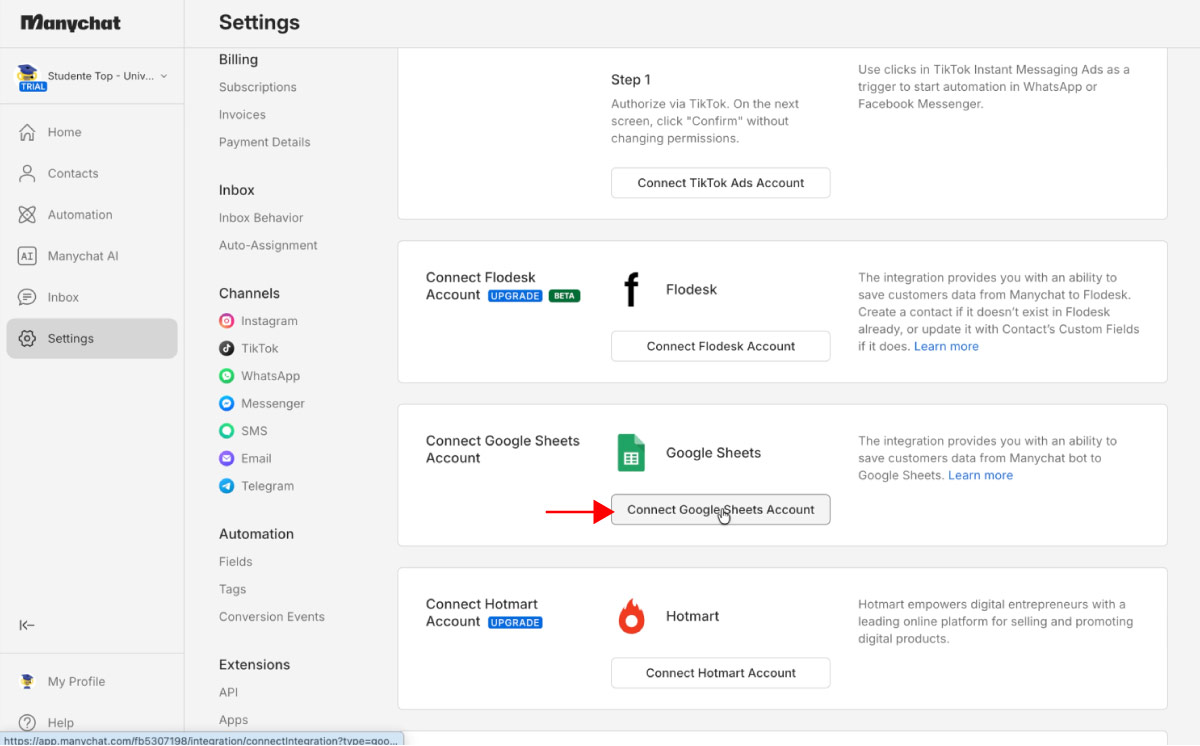
Task: Click Connect TikTok Ads Account button
Action: (721, 183)
